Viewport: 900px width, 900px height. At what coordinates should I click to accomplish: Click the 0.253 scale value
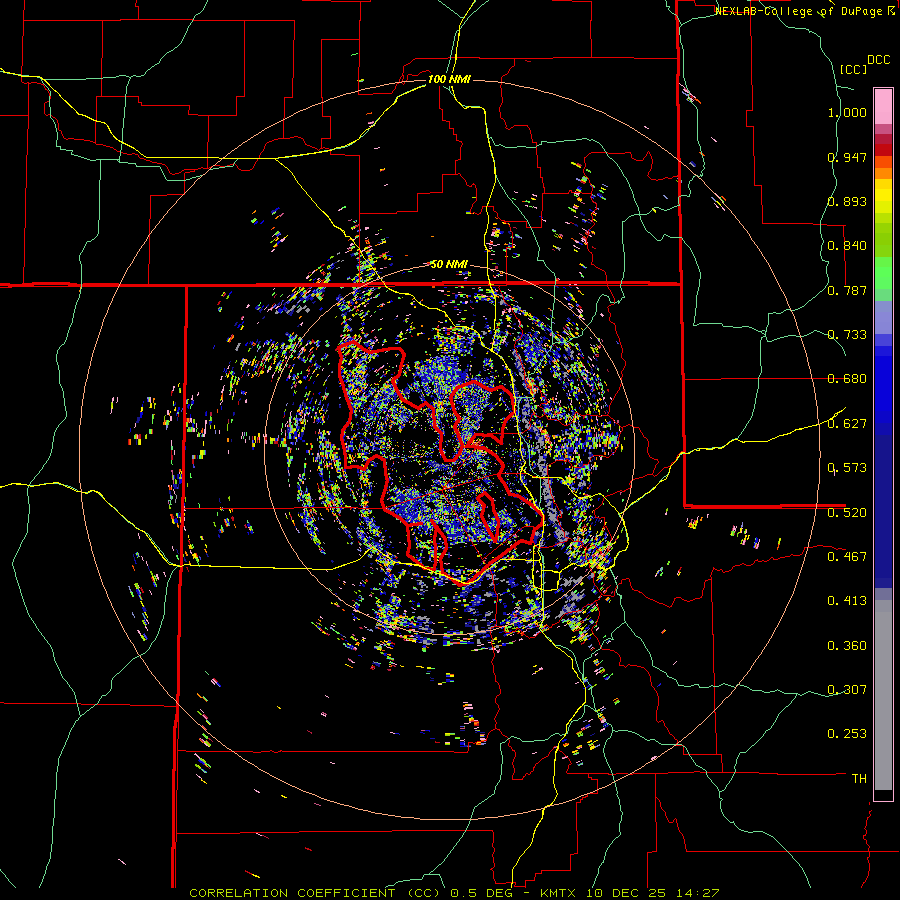[x=847, y=734]
